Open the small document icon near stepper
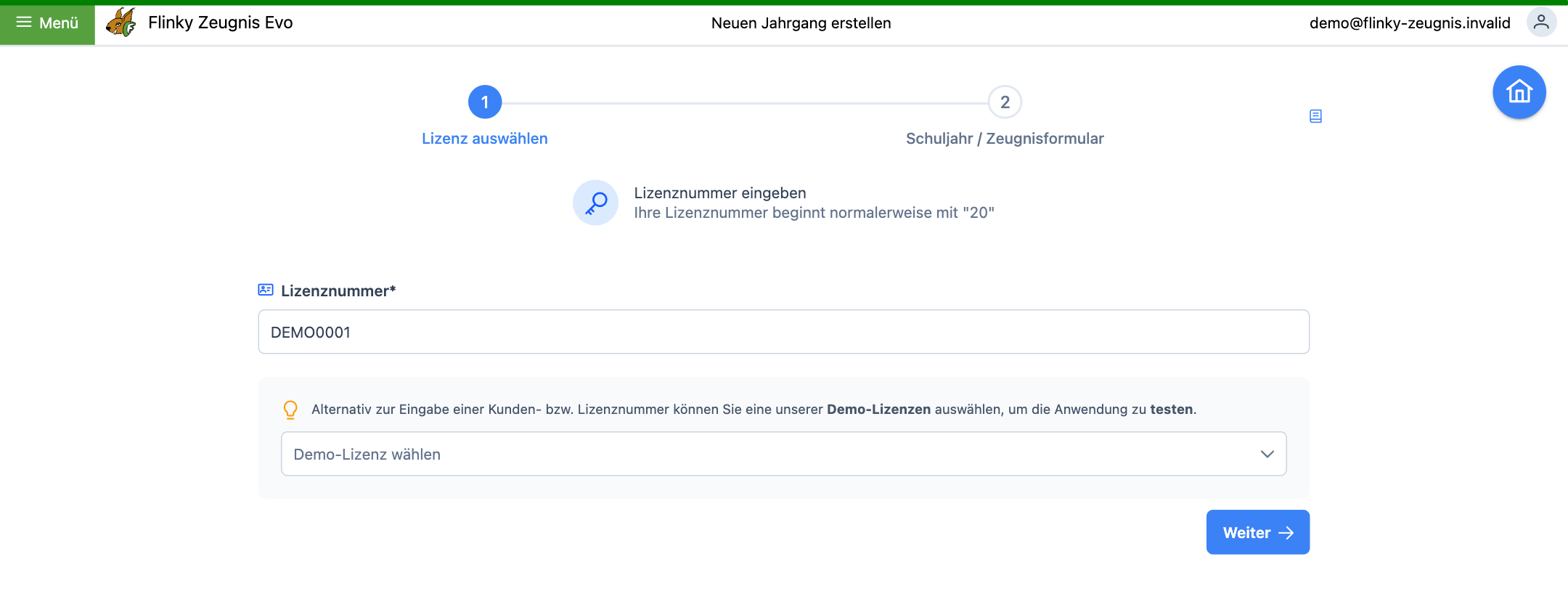 (1315, 116)
